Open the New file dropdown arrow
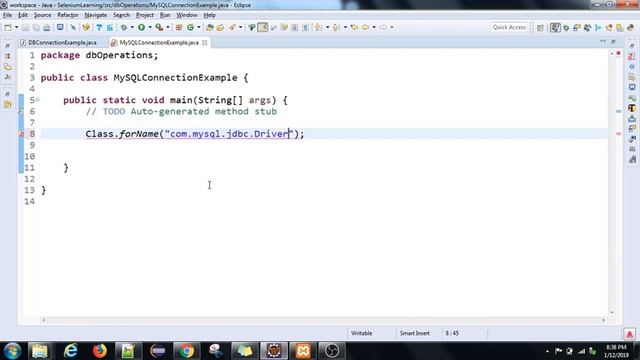The height and width of the screenshot is (360, 640). 16,27
